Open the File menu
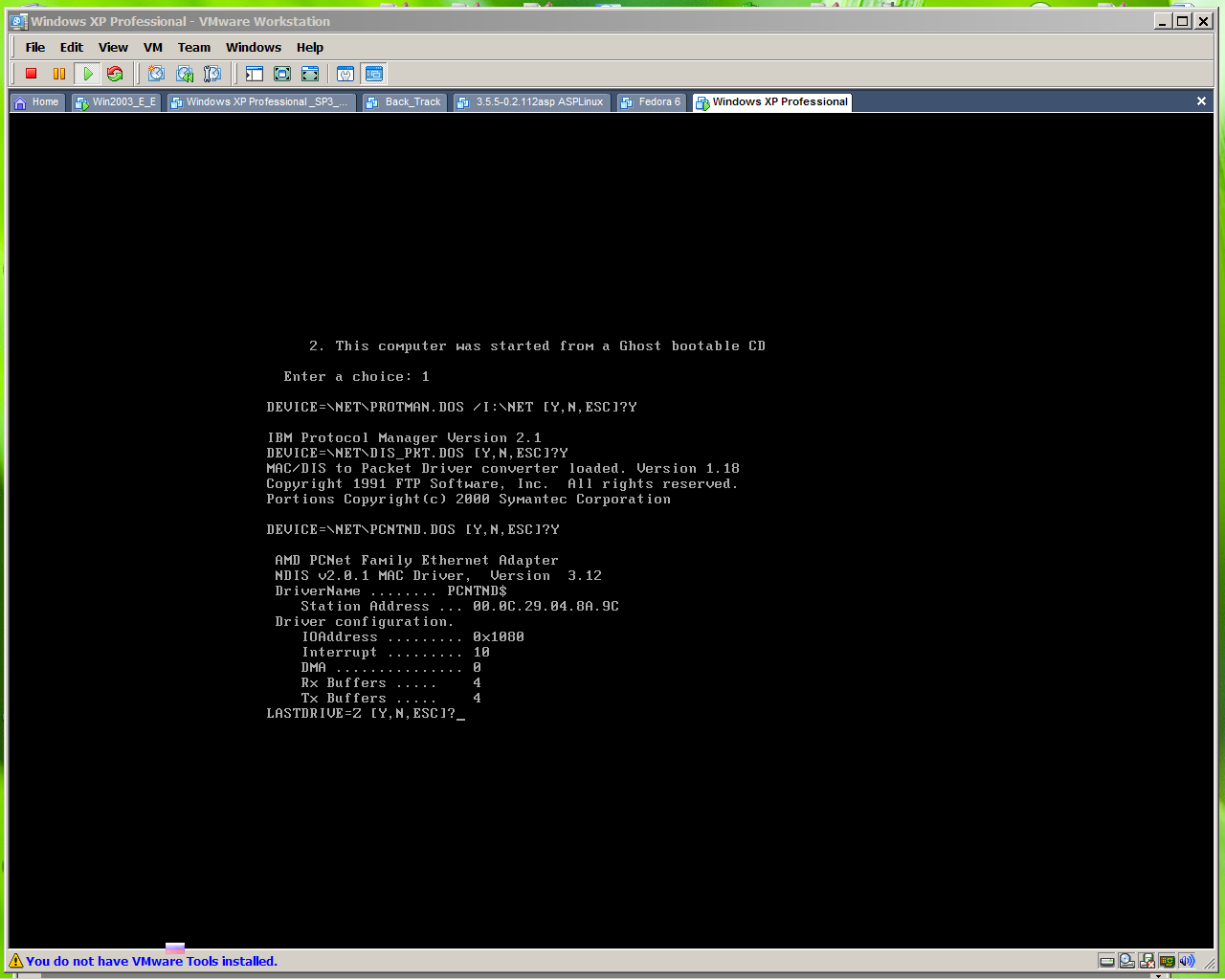 tap(35, 47)
